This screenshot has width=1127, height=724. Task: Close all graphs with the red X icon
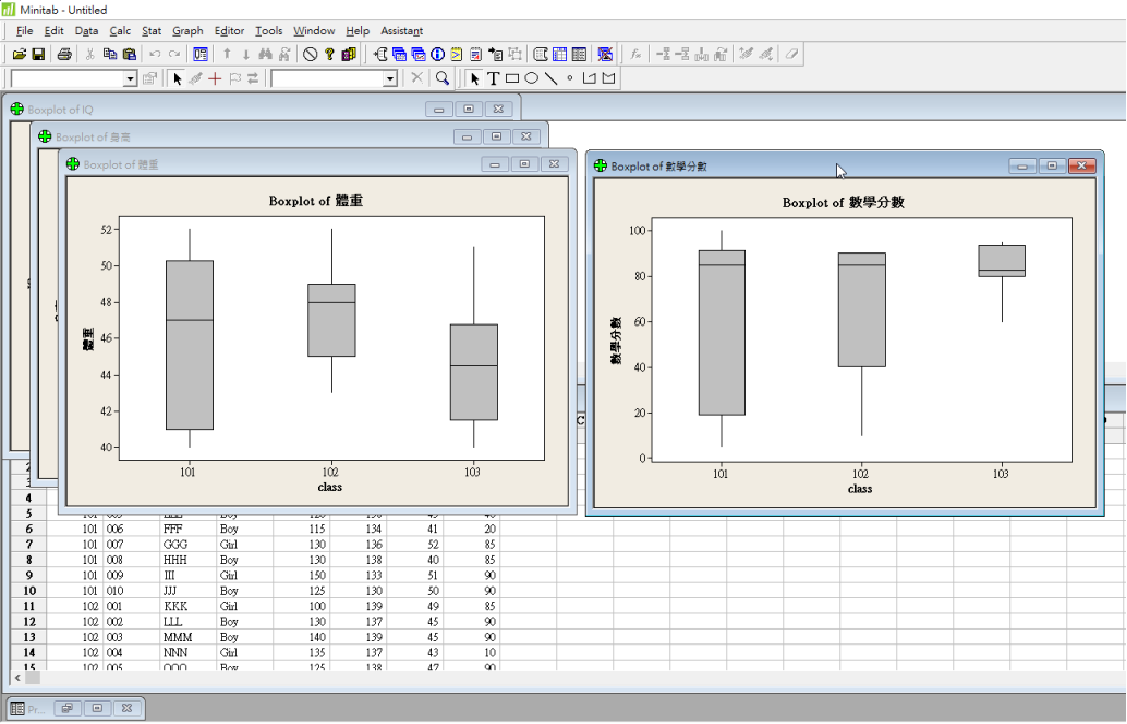605,54
